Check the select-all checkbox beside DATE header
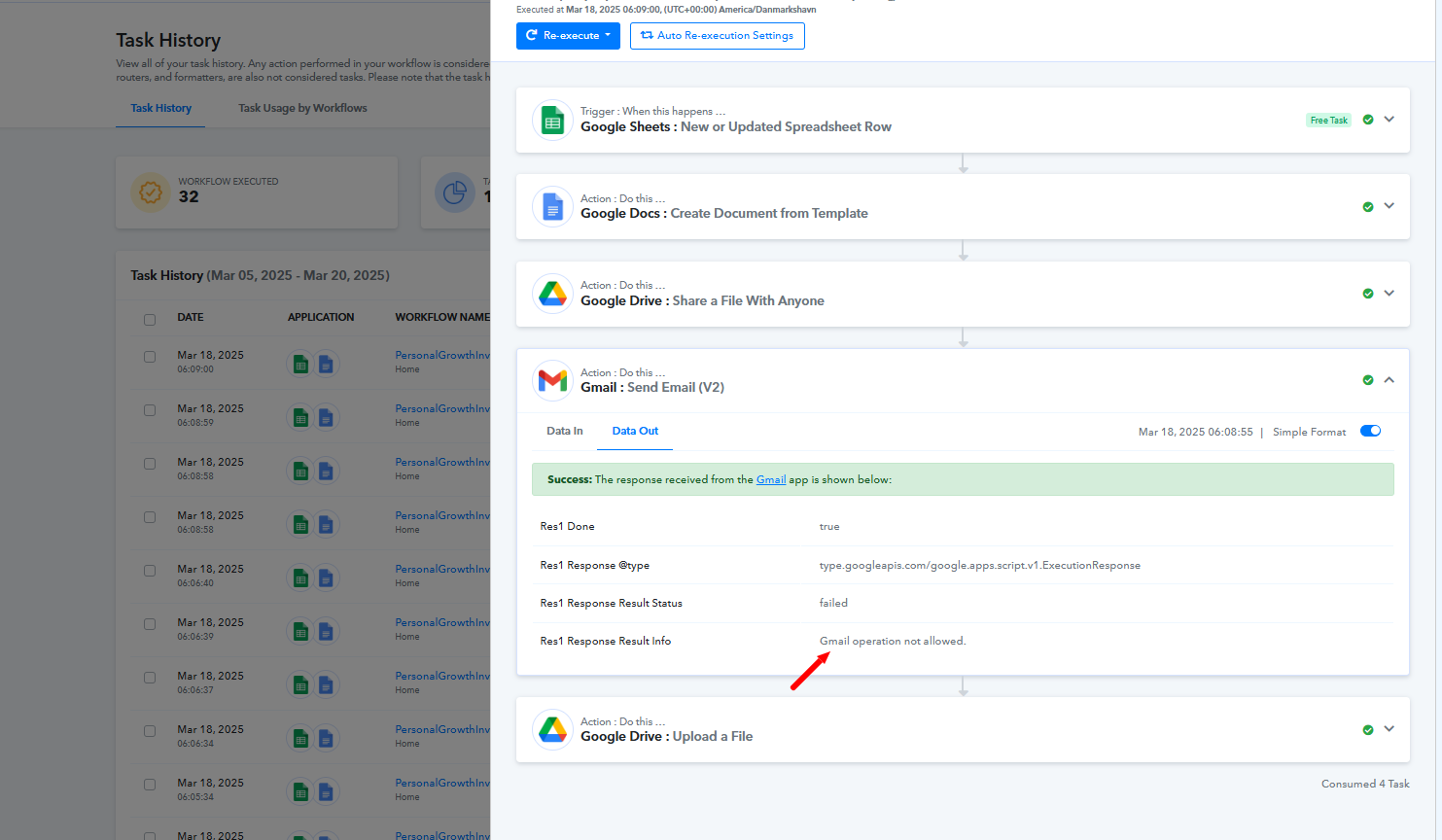This screenshot has width=1442, height=840. pyautogui.click(x=150, y=319)
